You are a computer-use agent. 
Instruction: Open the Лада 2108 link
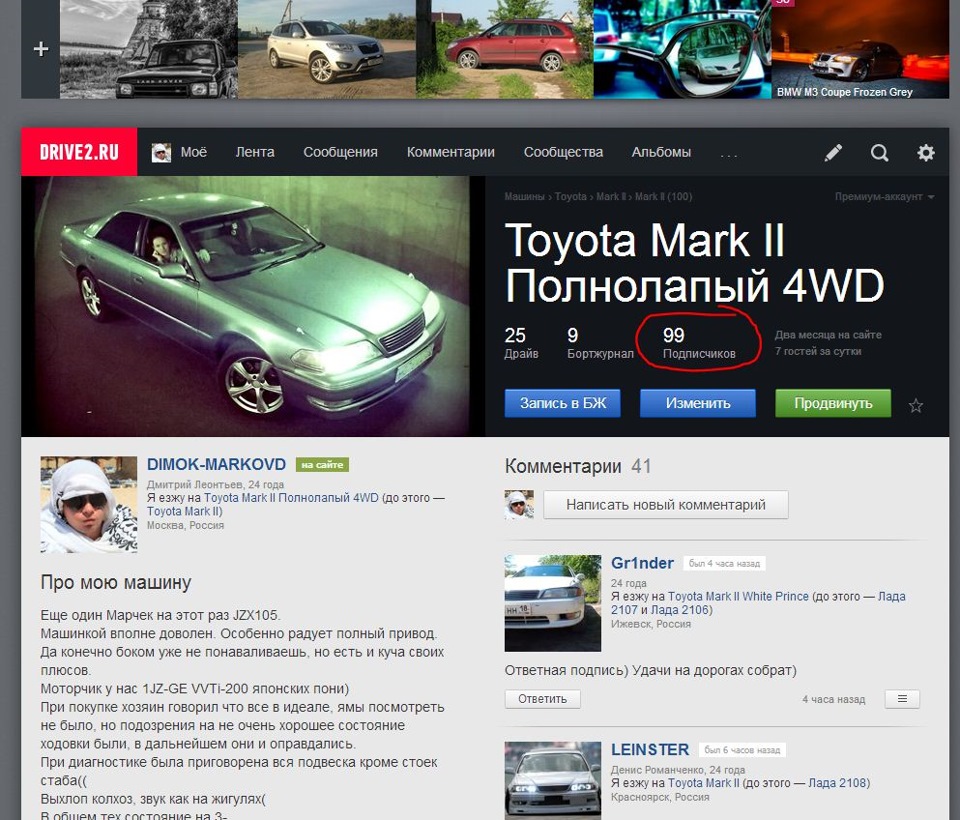tap(837, 783)
